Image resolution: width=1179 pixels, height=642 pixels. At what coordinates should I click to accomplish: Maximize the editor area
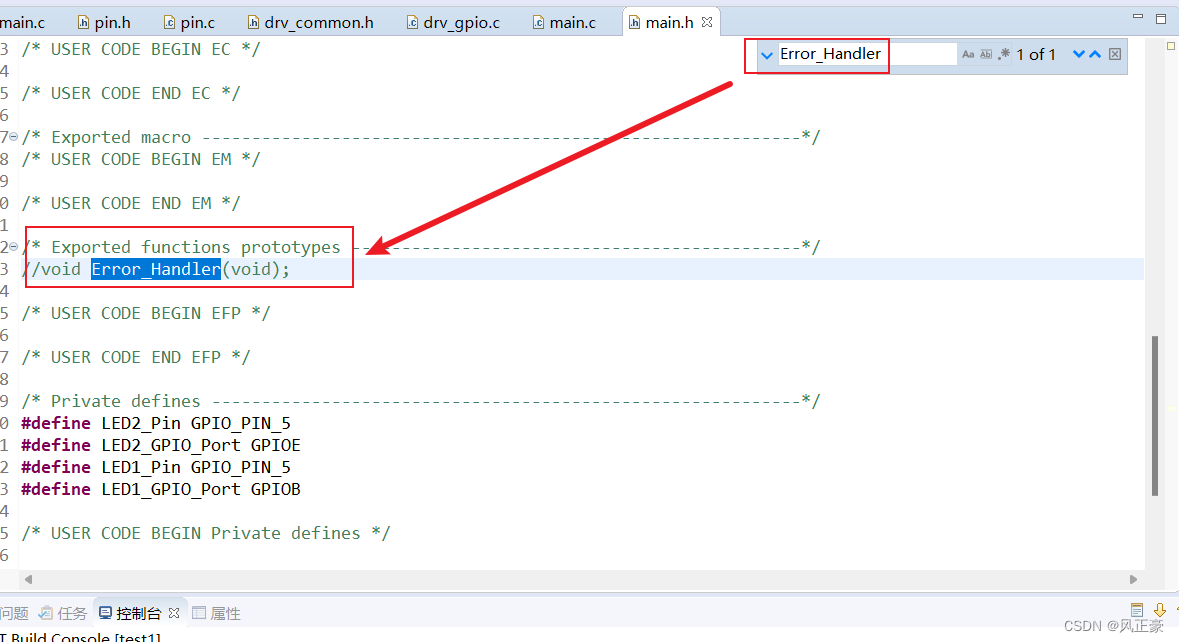(1161, 18)
